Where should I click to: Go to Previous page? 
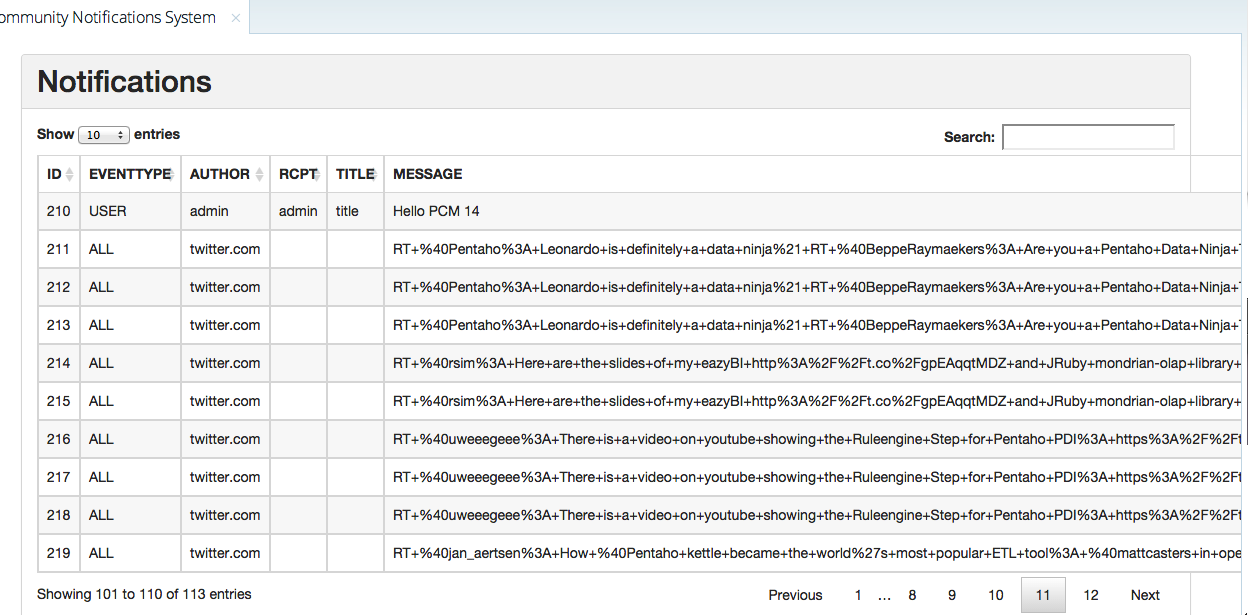[x=795, y=595]
